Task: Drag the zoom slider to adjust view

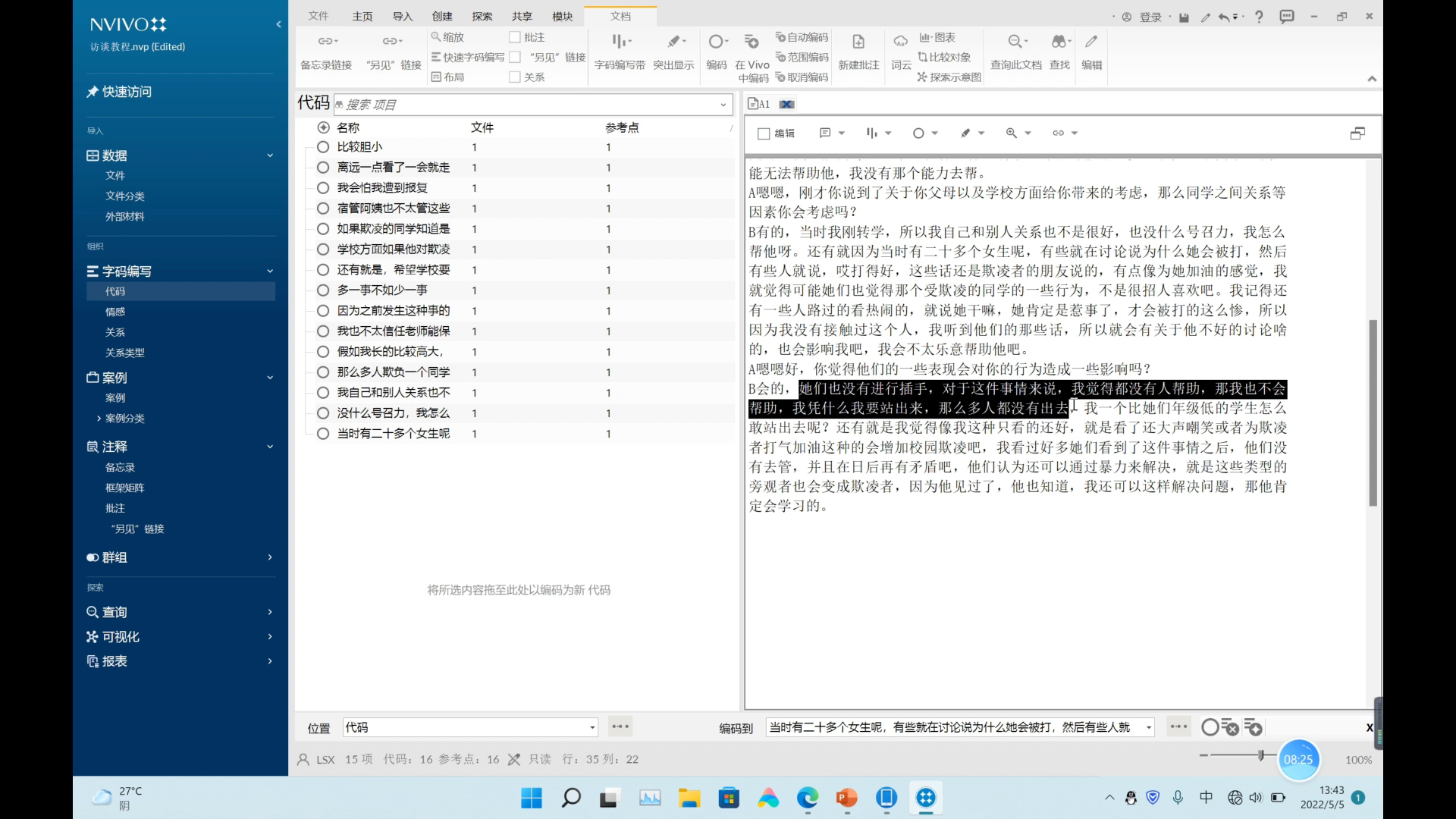Action: pyautogui.click(x=1259, y=758)
